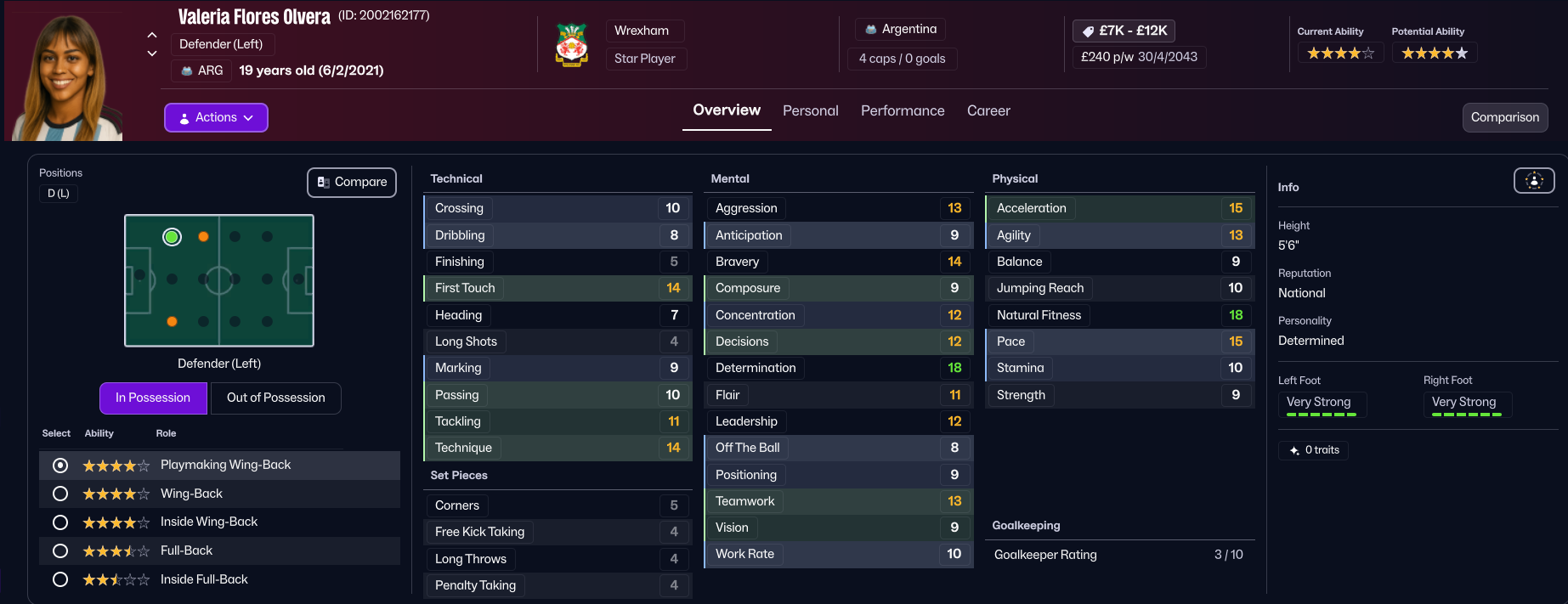Screen dimensions: 1568x604
Task: Select the Inside Wing-Back role radio button
Action: point(60,522)
